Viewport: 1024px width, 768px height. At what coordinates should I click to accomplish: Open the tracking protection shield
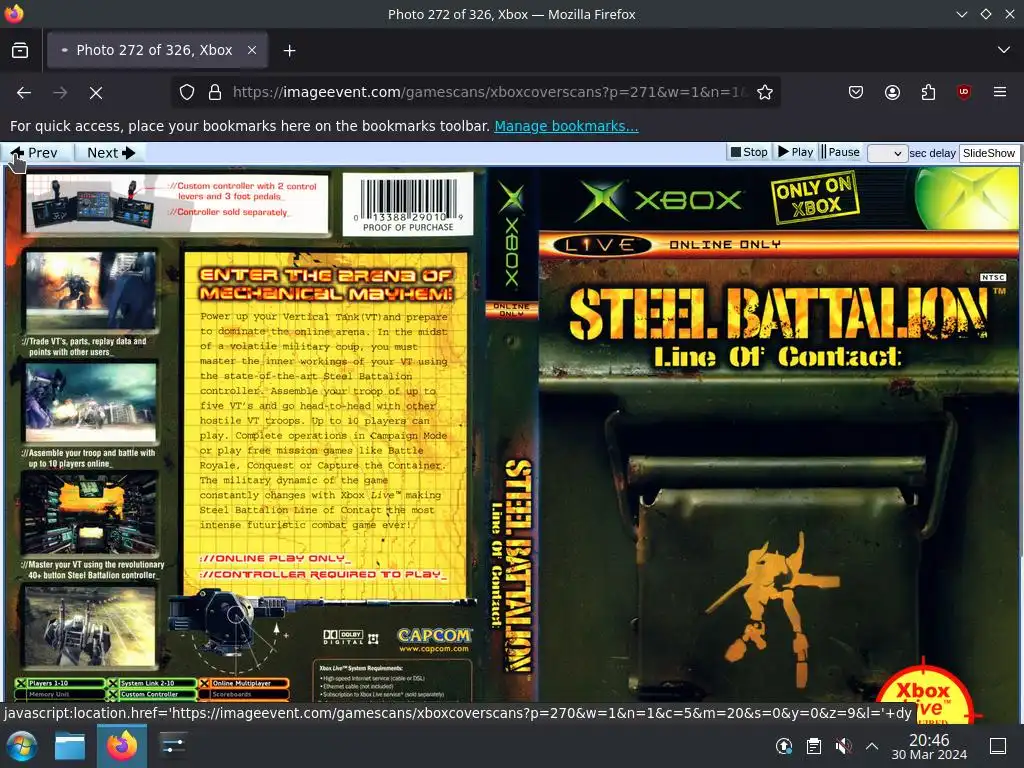click(187, 93)
